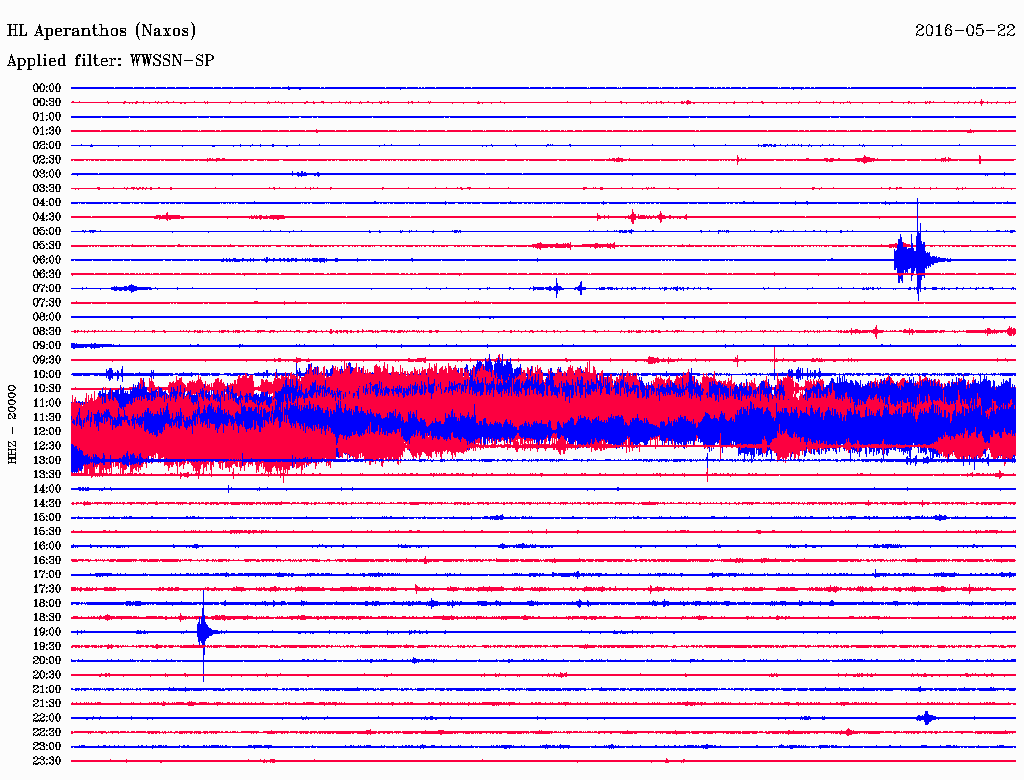1024x780 pixels.
Task: Select the 04:30 time label
Action: (47, 217)
